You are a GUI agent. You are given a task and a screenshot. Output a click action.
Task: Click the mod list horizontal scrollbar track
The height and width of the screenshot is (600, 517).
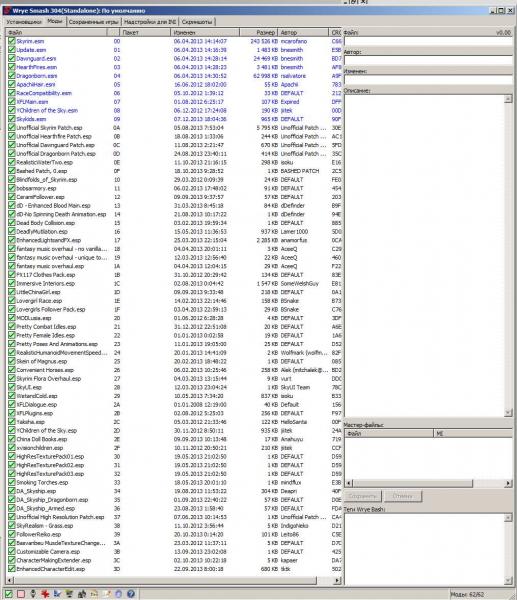point(325,580)
